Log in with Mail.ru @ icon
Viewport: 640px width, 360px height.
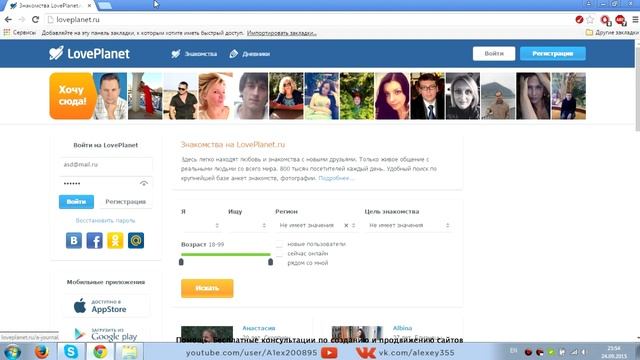tap(136, 240)
